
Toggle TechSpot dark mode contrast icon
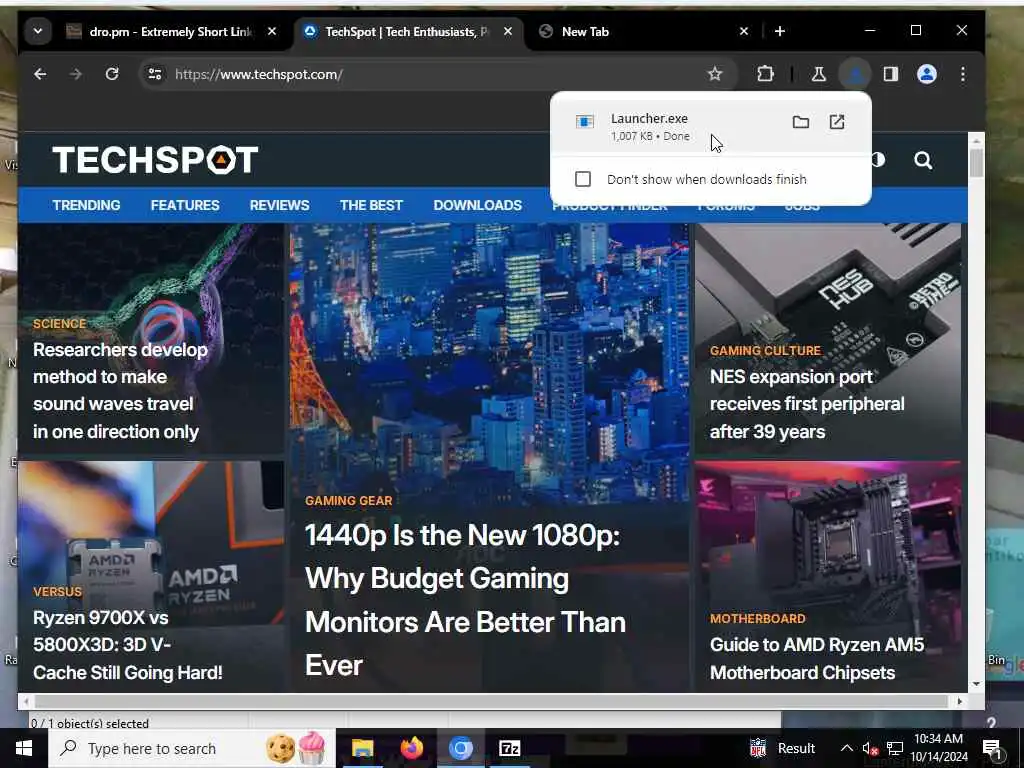click(x=878, y=160)
